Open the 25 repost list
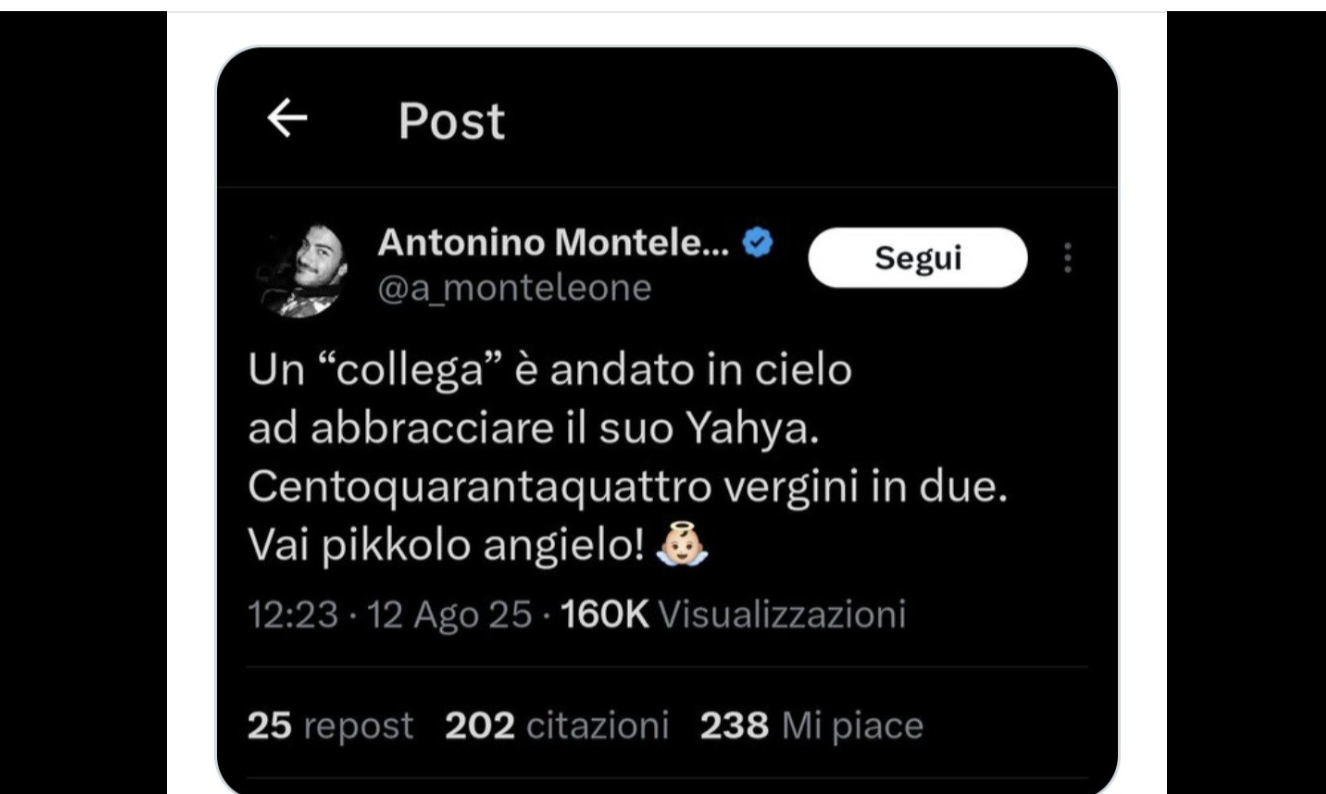Viewport: 1326px width, 794px height. (x=330, y=726)
